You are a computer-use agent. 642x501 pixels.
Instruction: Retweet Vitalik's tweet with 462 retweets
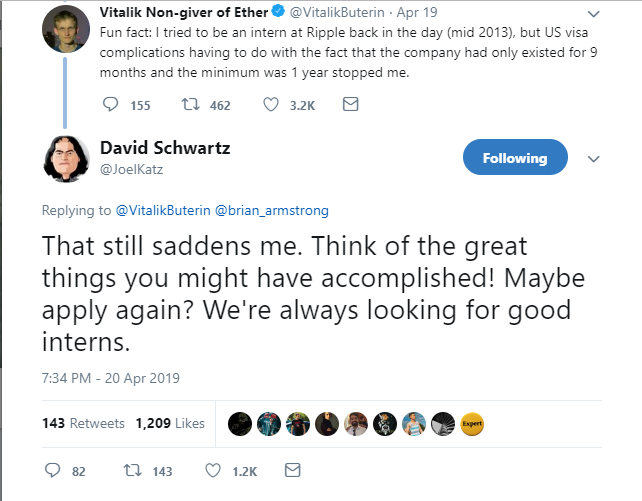[191, 104]
